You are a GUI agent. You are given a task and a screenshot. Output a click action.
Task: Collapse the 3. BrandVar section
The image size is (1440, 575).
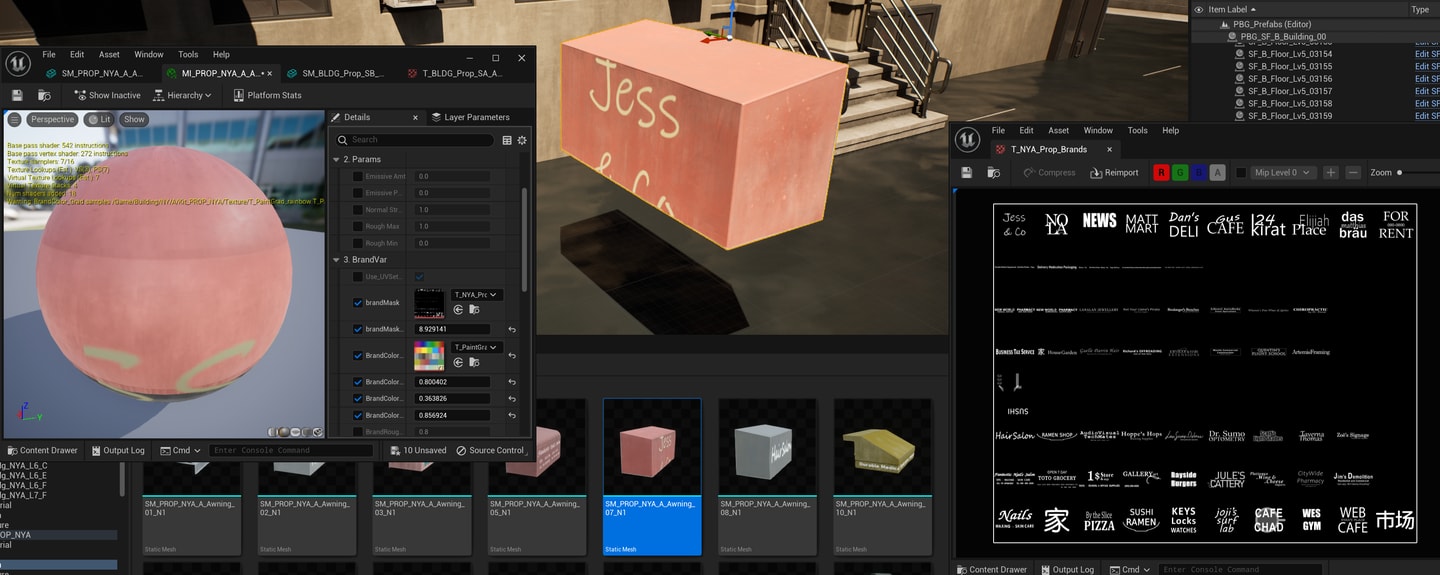point(336,259)
